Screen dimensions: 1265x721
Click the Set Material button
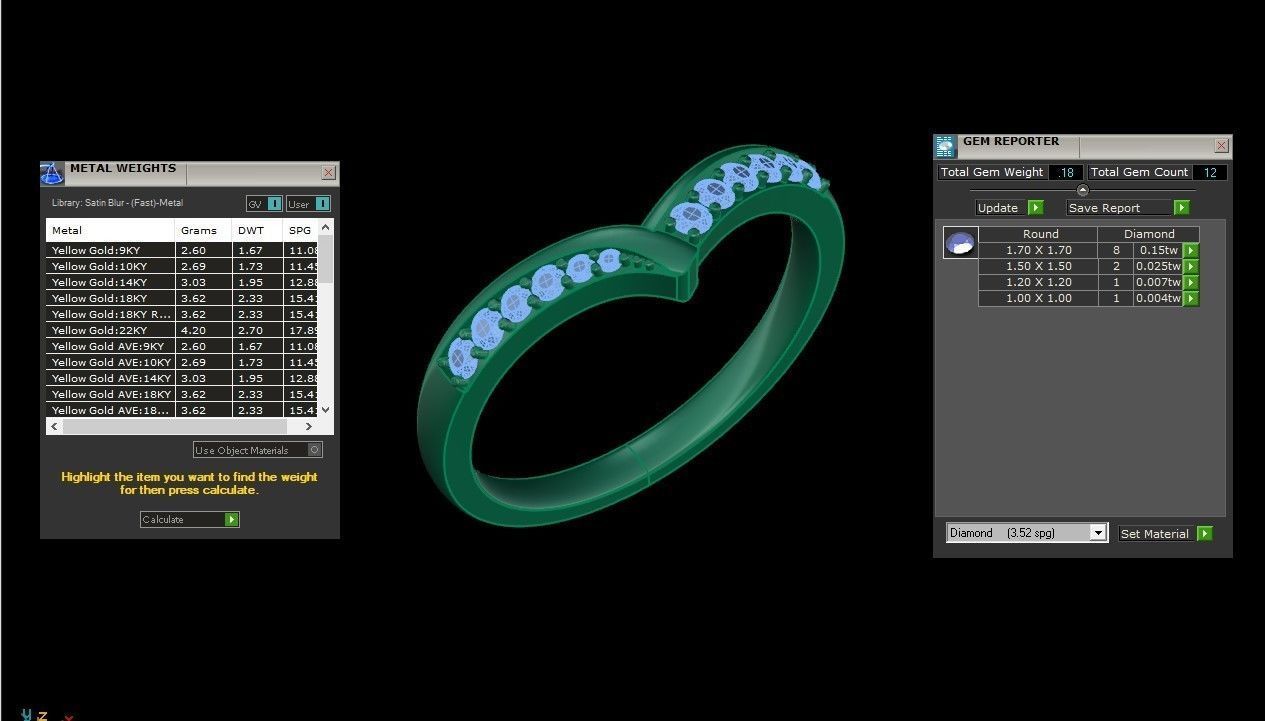(x=1156, y=534)
